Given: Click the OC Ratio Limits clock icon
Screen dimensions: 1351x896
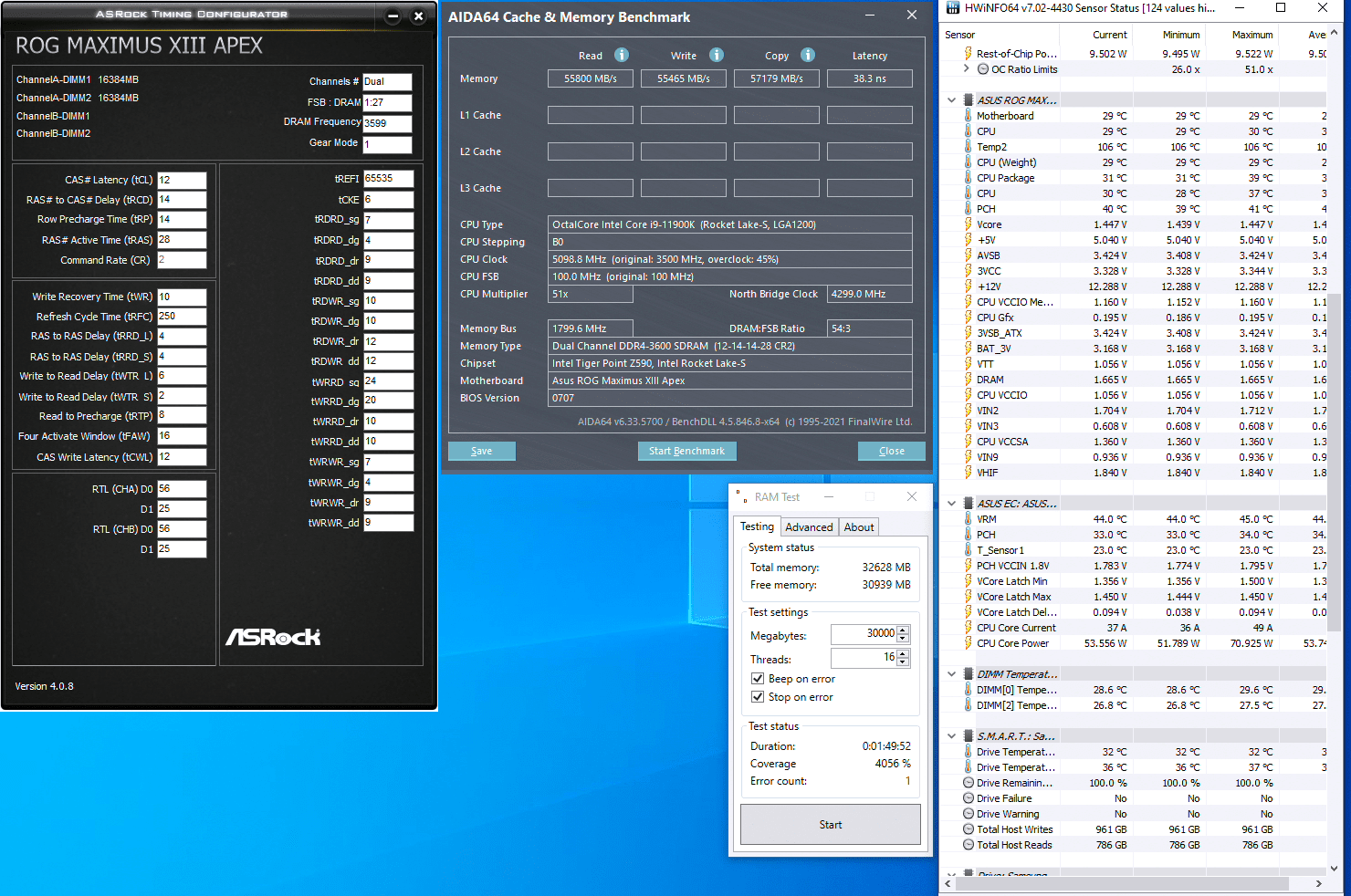Looking at the screenshot, I should (983, 69).
